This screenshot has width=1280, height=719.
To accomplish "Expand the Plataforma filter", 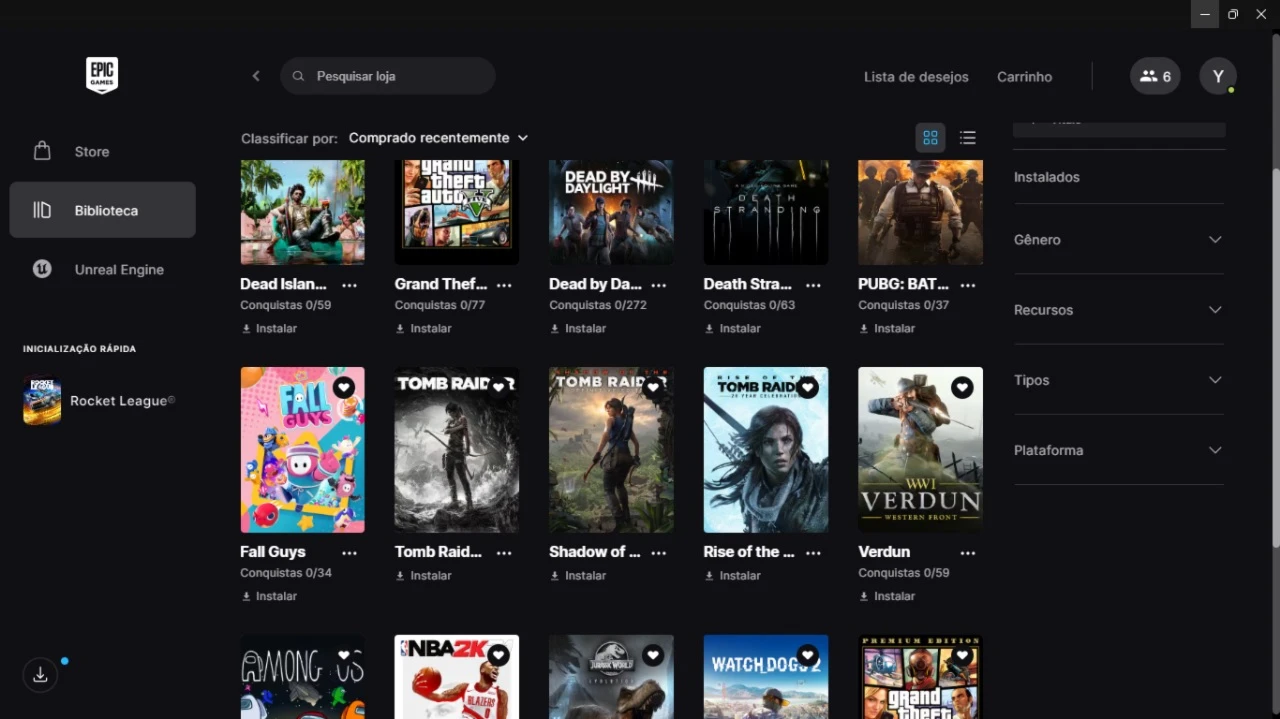I will coord(1119,450).
